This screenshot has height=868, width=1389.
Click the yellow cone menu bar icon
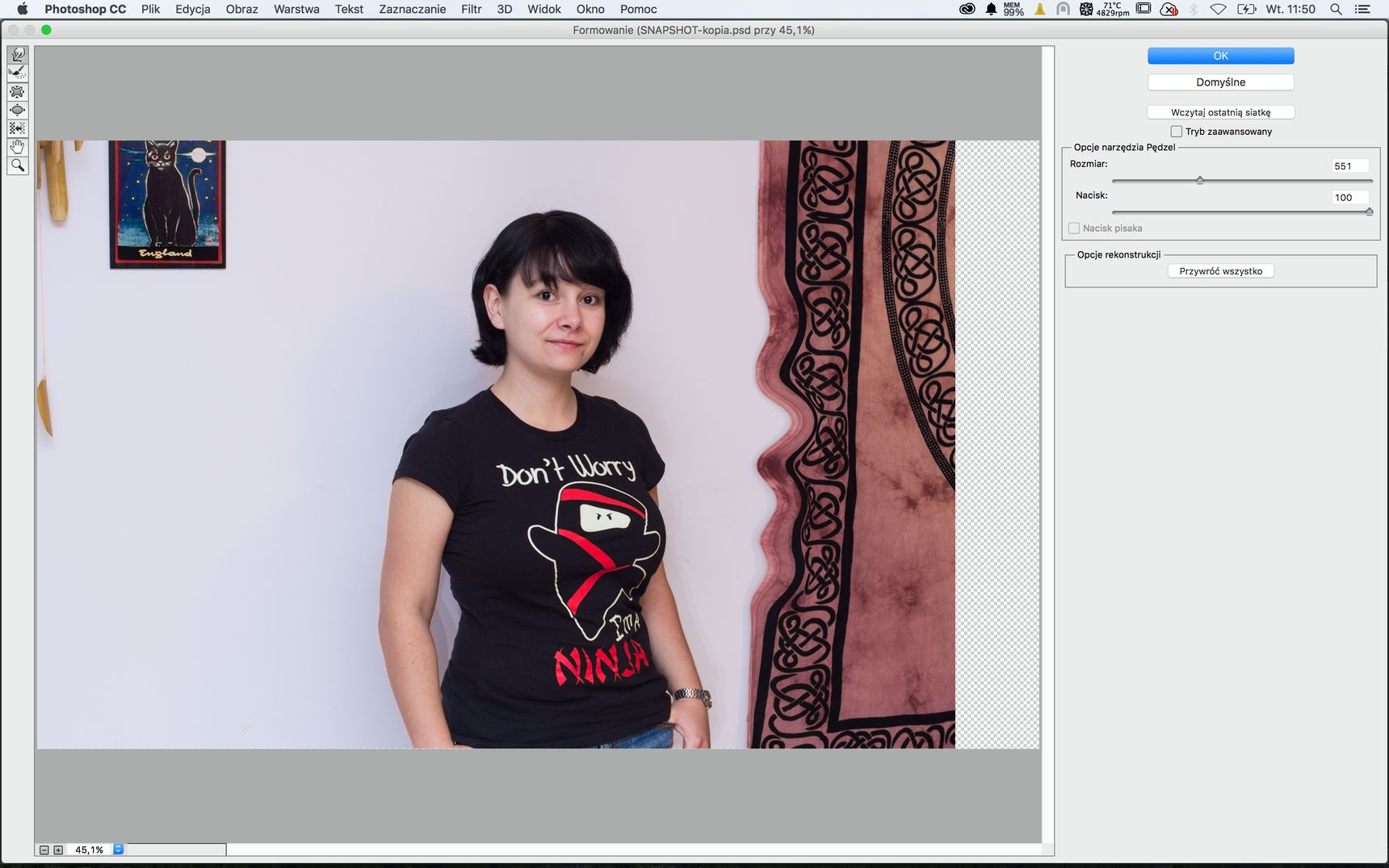tap(1040, 9)
